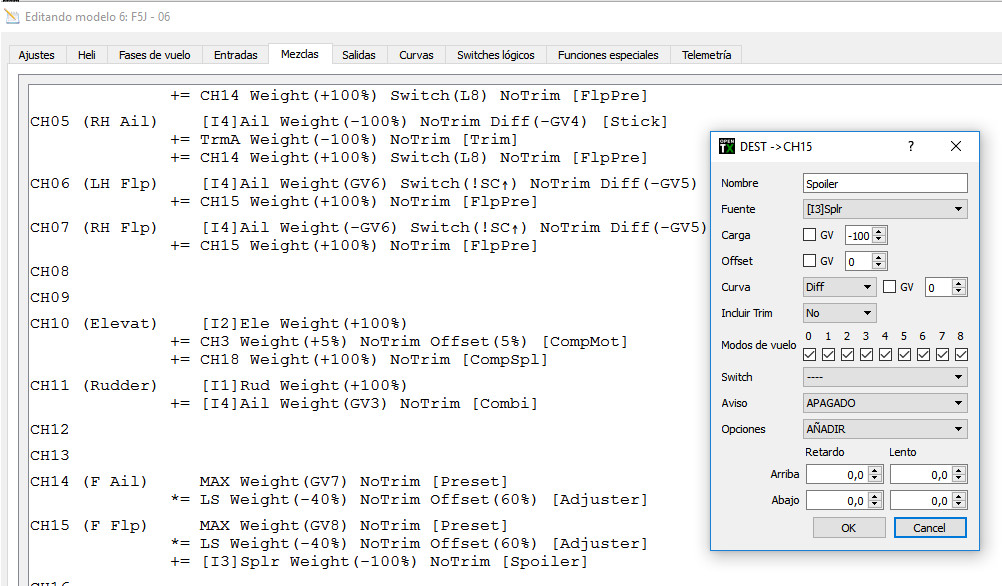Switch to the Curvas tab
The width and height of the screenshot is (1002, 586).
(416, 55)
